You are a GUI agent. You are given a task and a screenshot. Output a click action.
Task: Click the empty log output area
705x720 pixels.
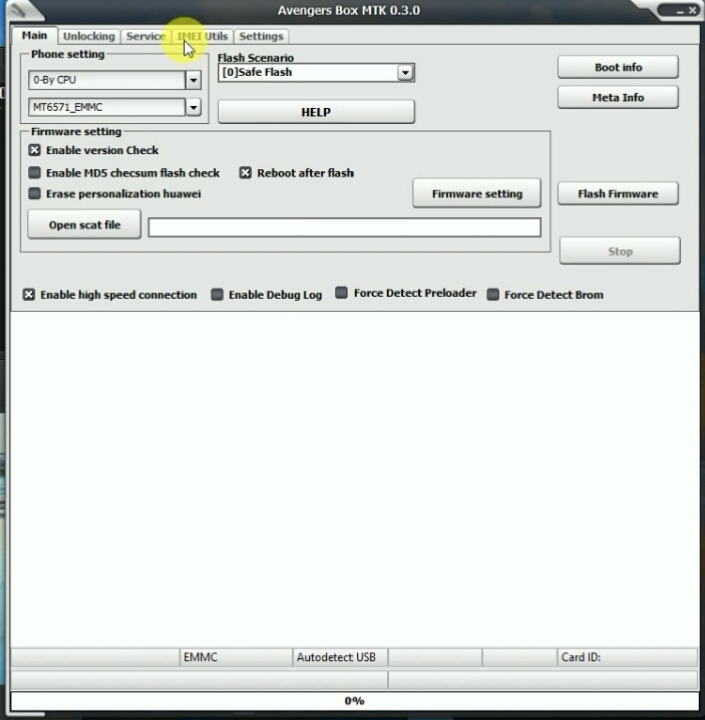click(x=355, y=479)
